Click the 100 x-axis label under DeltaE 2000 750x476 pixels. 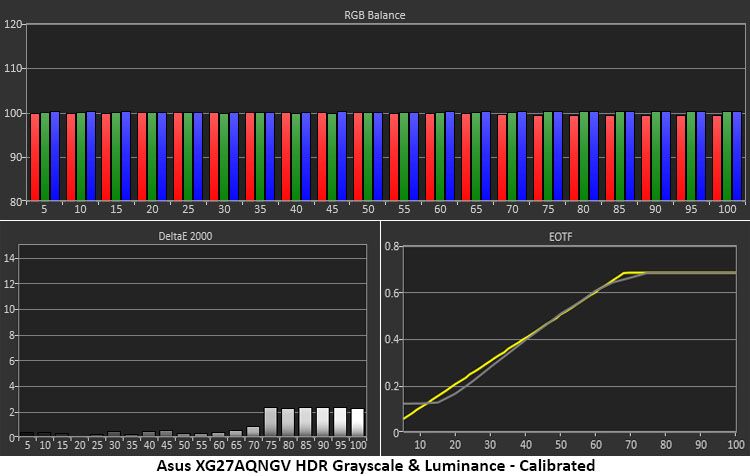[x=358, y=445]
